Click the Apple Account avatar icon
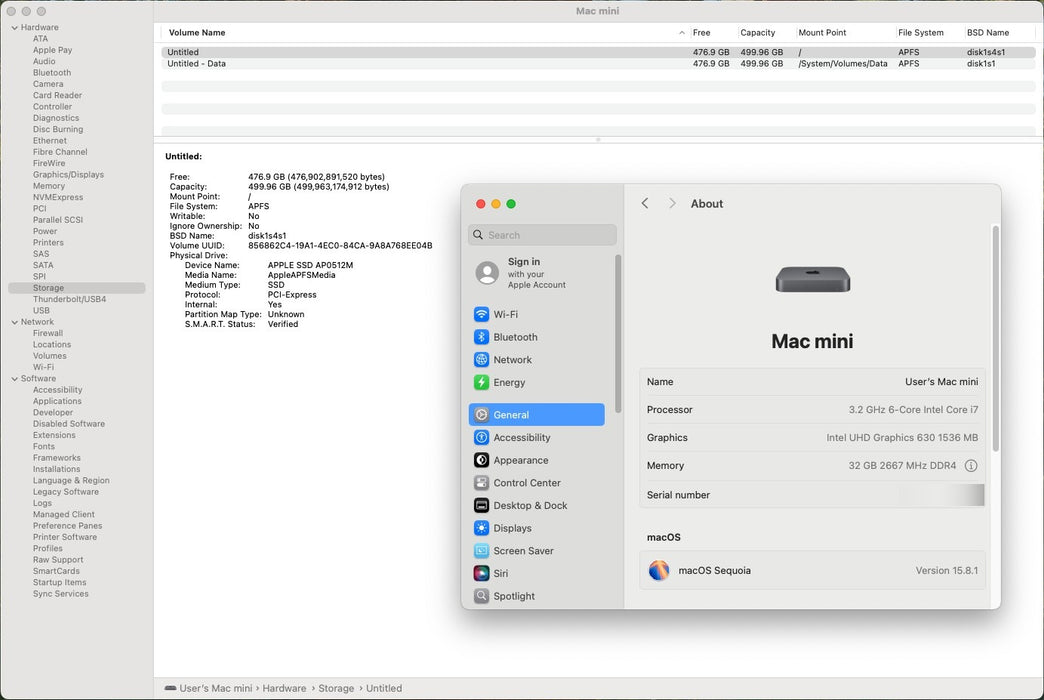This screenshot has width=1044, height=700. point(487,273)
